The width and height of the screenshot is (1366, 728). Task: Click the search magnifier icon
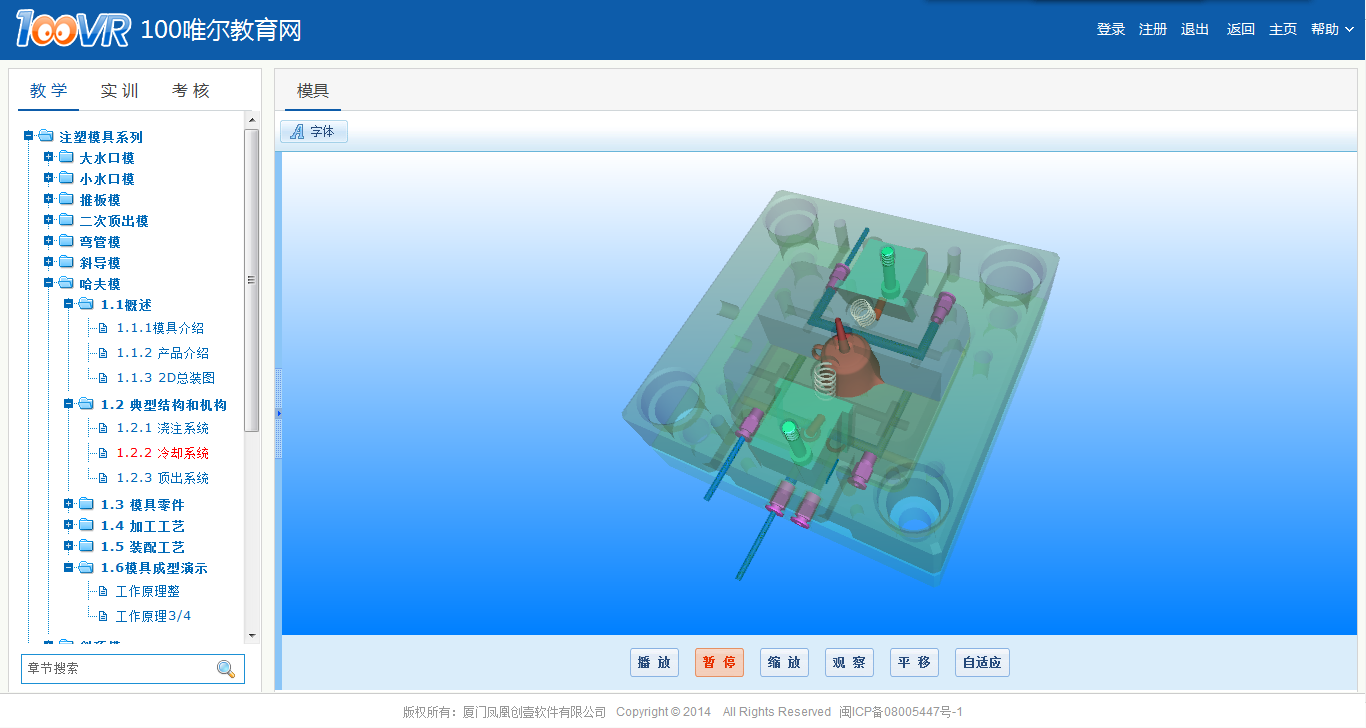click(226, 669)
